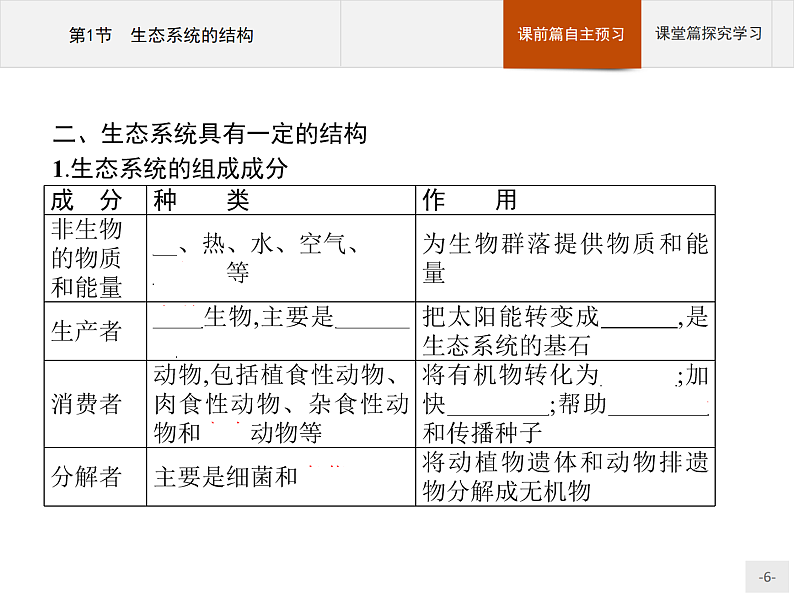
Task: Select the heading 二、生态系统具有一定的结构
Action: [x=210, y=133]
